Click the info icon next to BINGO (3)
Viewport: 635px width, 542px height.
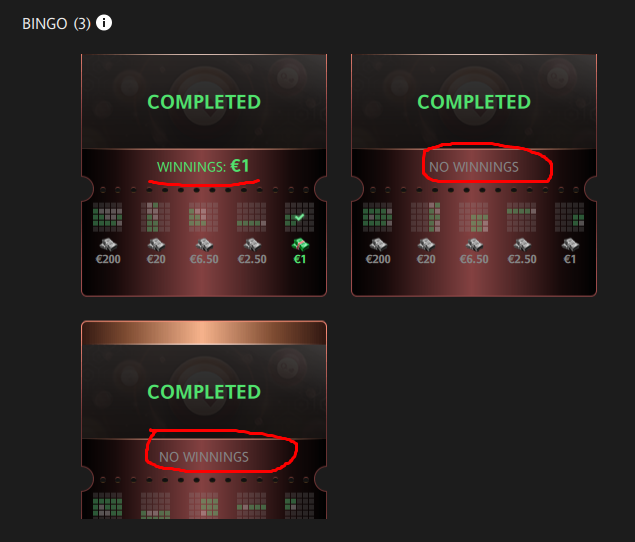104,23
